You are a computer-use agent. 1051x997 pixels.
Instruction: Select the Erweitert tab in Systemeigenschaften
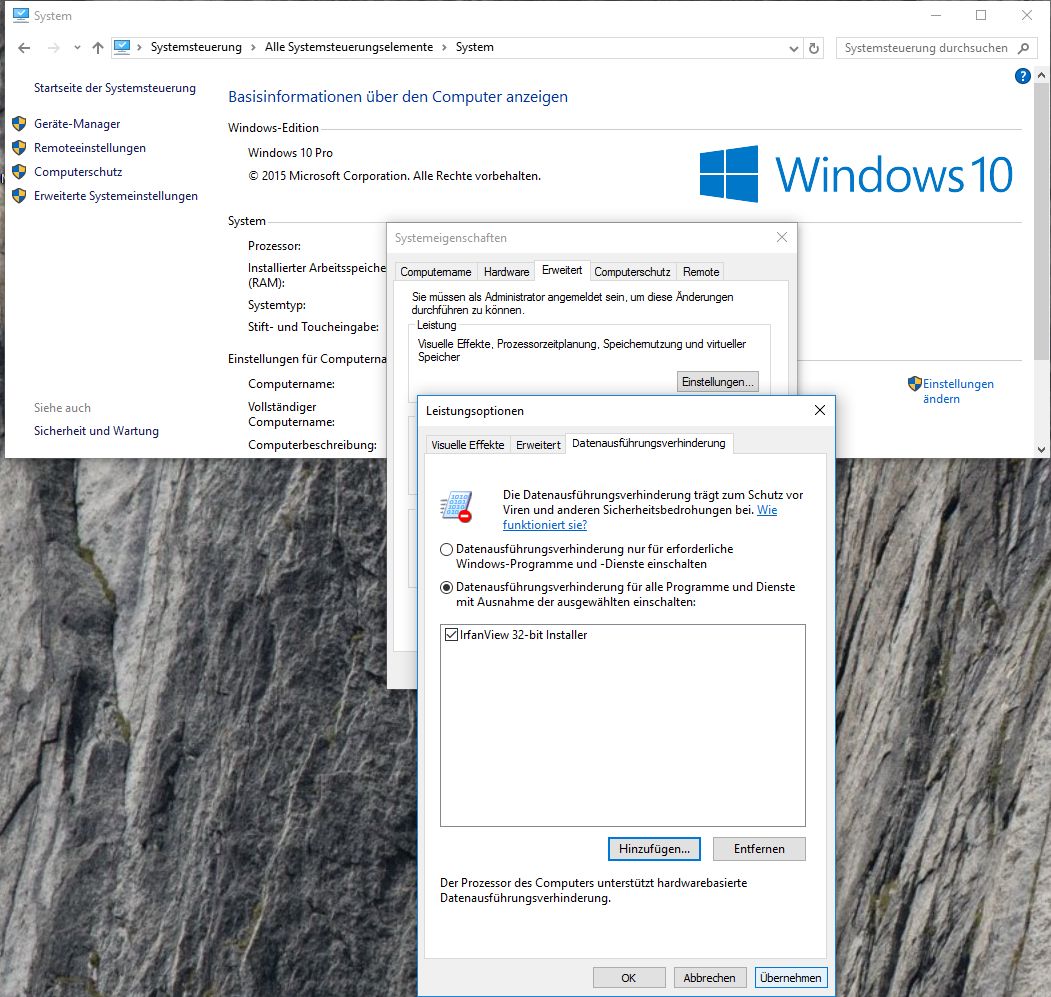point(562,270)
